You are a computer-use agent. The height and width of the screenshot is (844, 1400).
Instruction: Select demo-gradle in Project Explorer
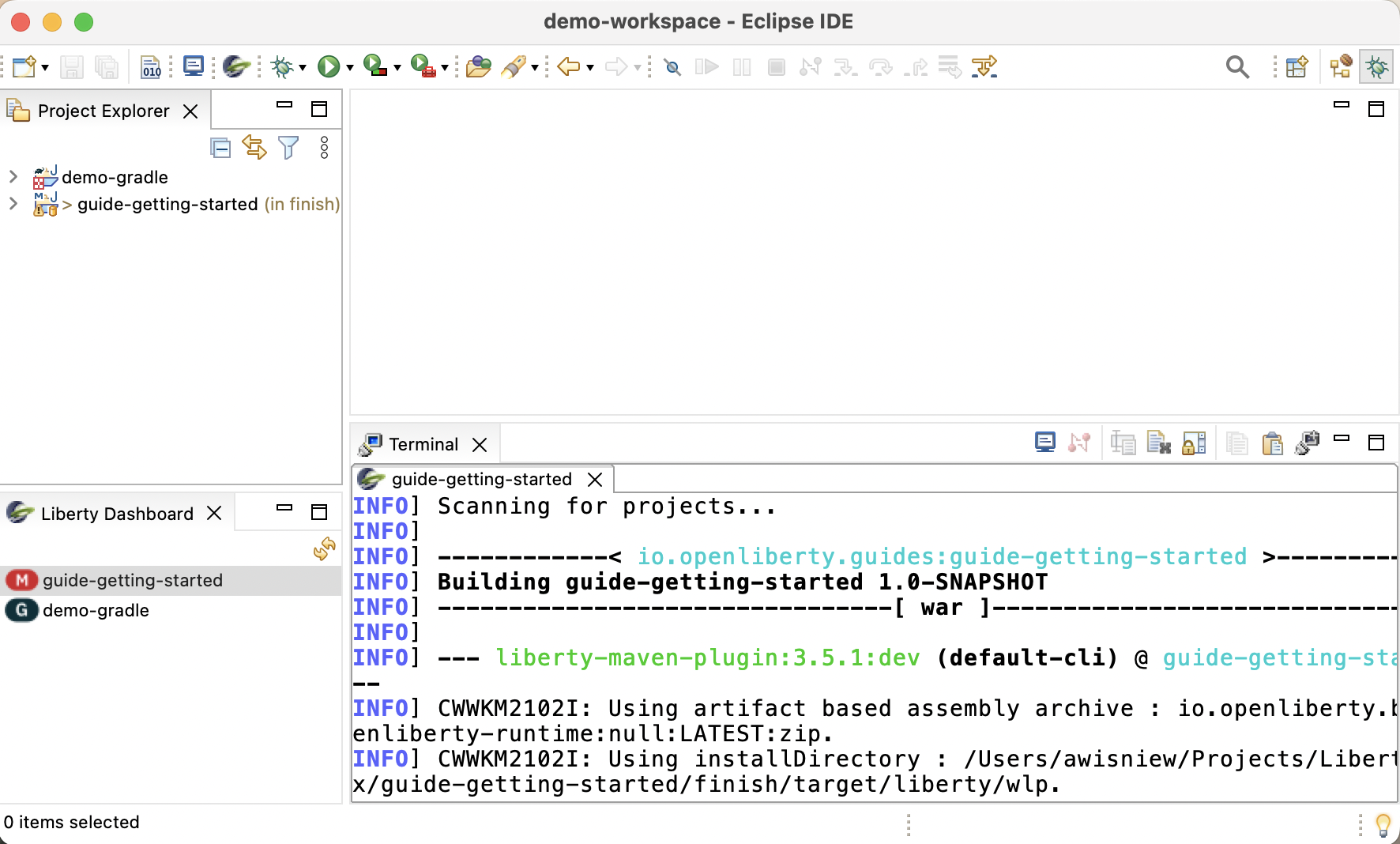click(x=115, y=177)
